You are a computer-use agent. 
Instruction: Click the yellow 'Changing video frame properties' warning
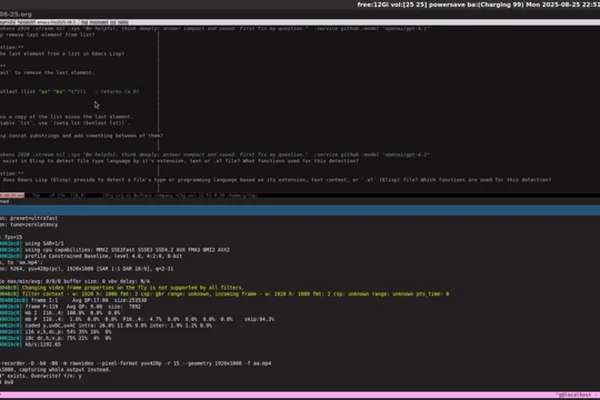click(122, 287)
